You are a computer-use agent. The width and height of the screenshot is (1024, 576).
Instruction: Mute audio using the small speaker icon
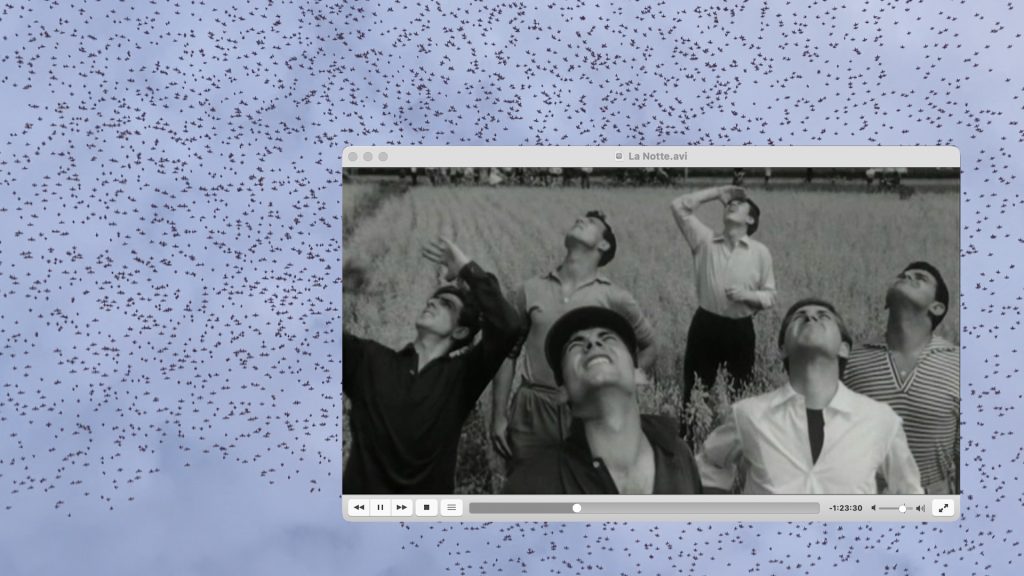(x=874, y=508)
